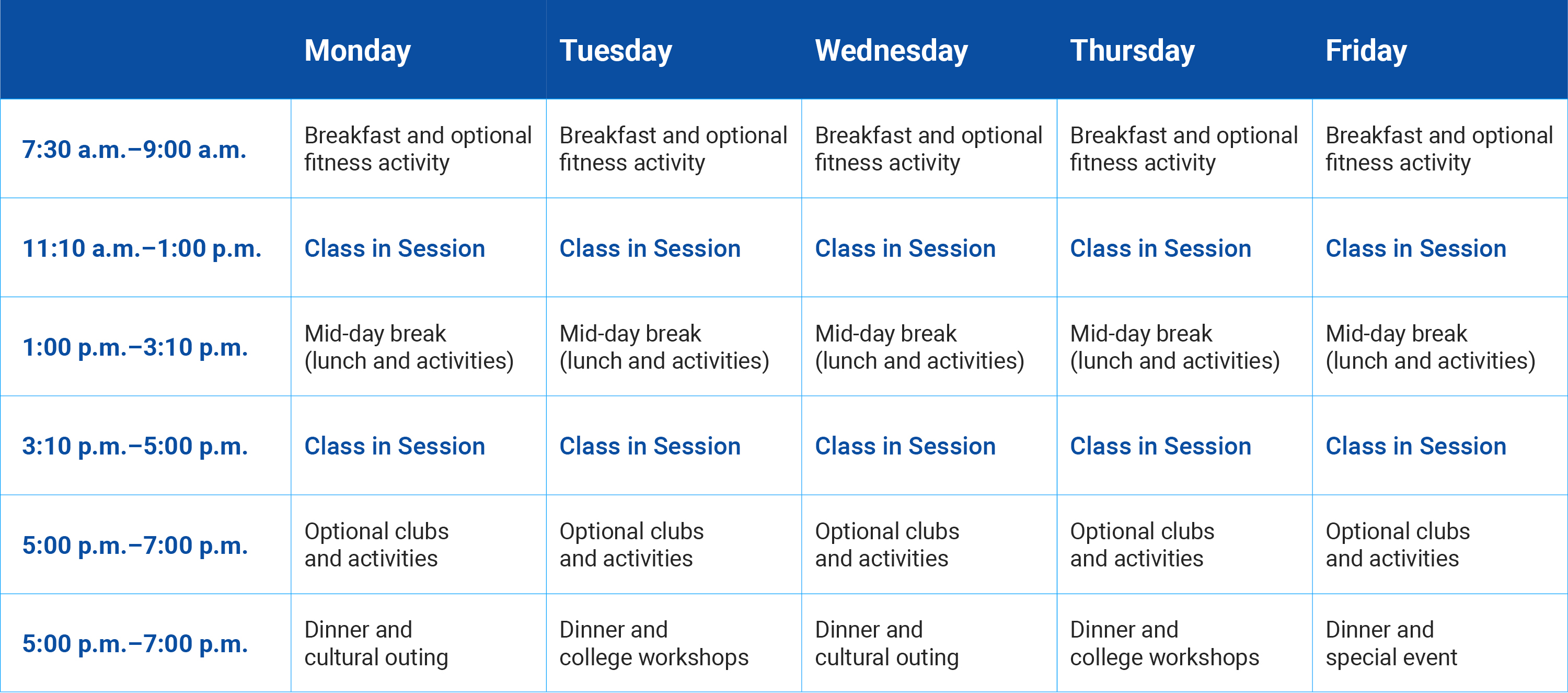
Task: Select Friday's Breakfast and optional fitness activity
Action: 1439,149
